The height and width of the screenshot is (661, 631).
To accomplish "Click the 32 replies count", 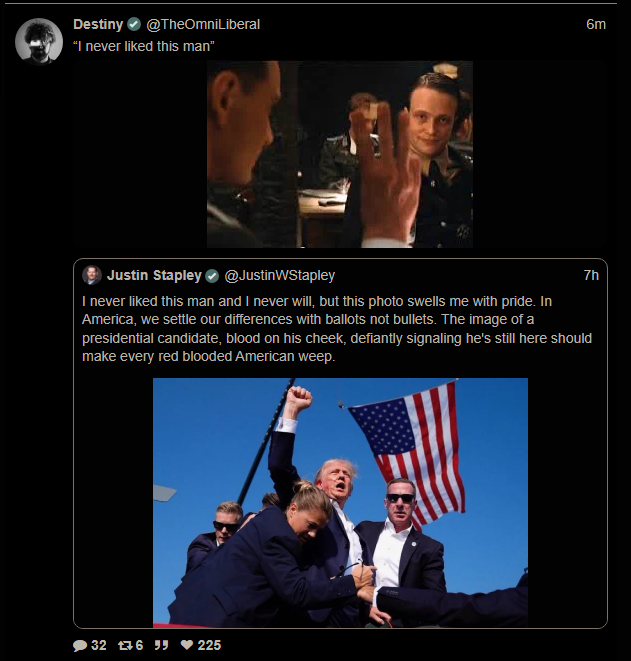I will (99, 645).
